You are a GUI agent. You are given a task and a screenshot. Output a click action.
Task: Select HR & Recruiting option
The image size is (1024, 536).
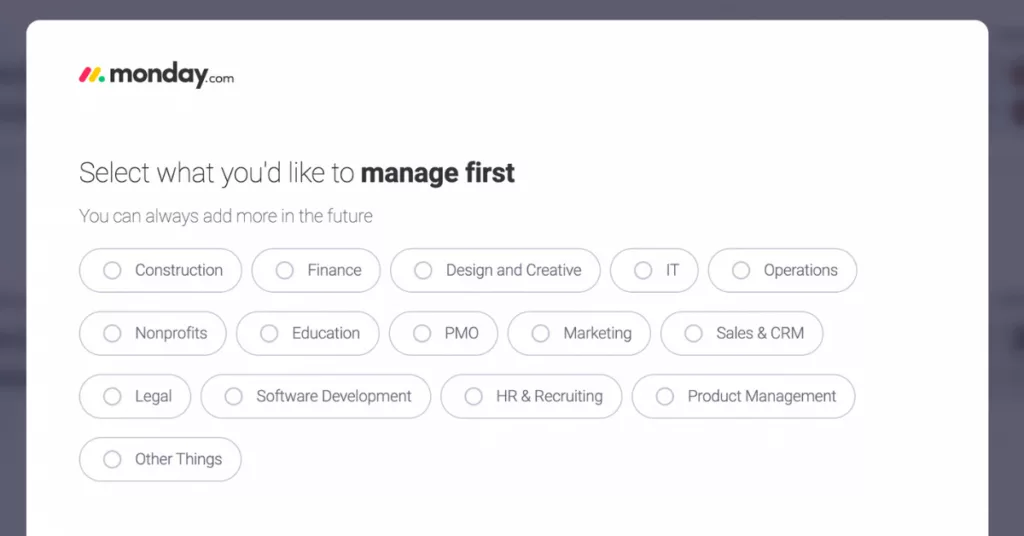[532, 396]
